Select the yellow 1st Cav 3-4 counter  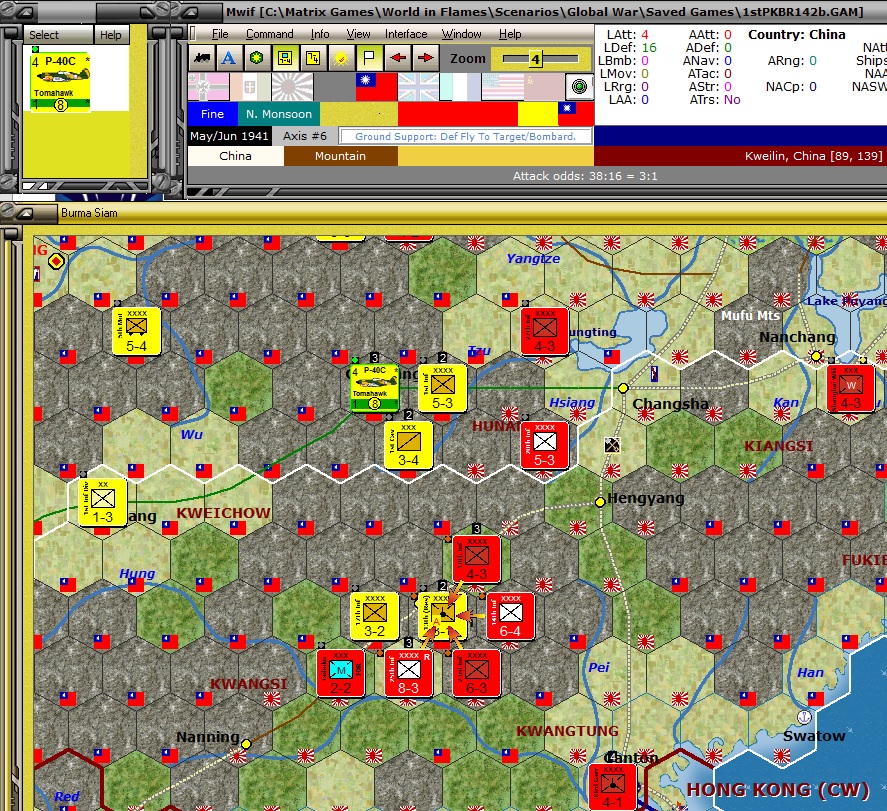pos(408,445)
